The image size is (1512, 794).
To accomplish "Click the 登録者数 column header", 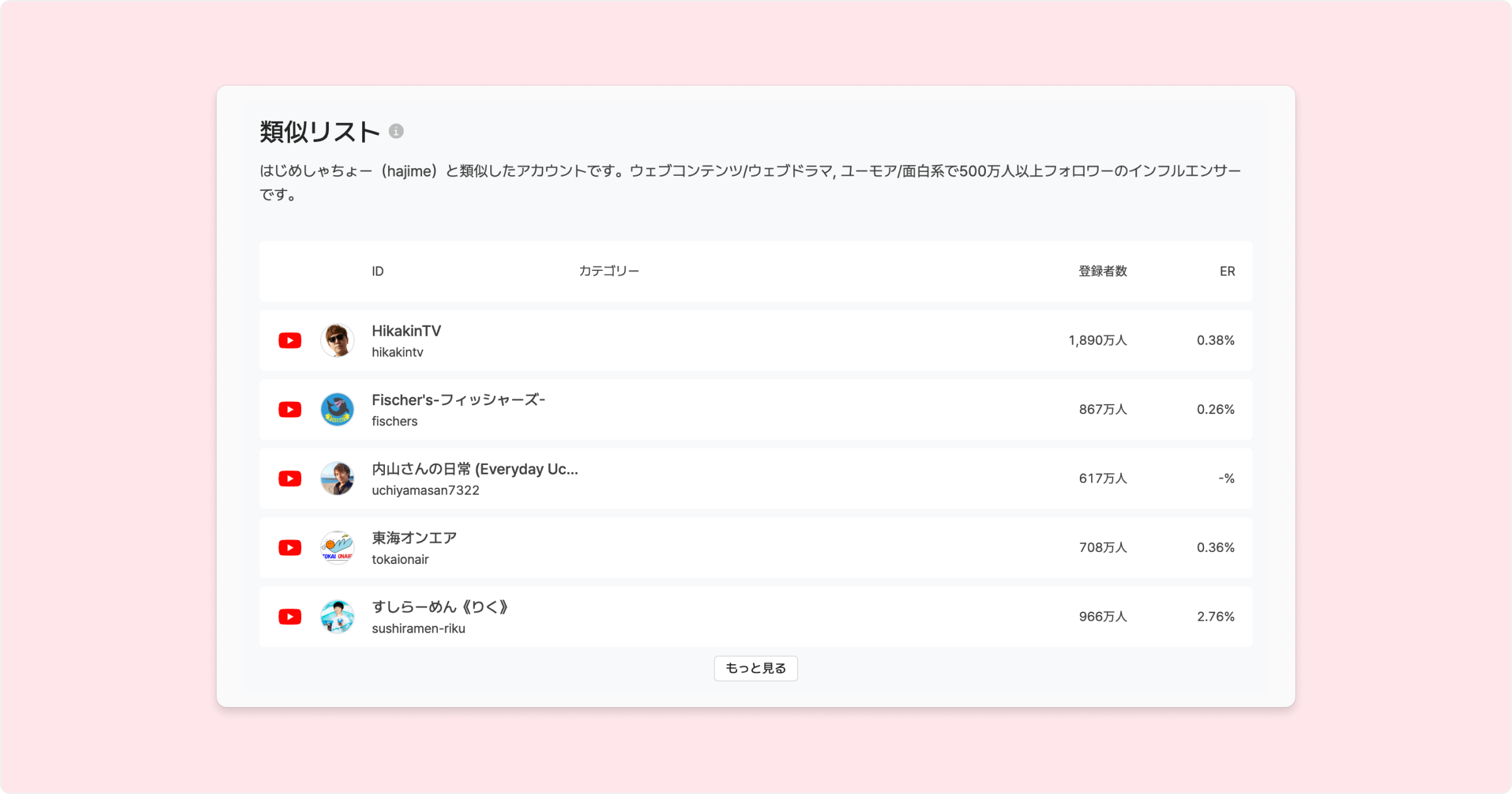I will click(1102, 271).
